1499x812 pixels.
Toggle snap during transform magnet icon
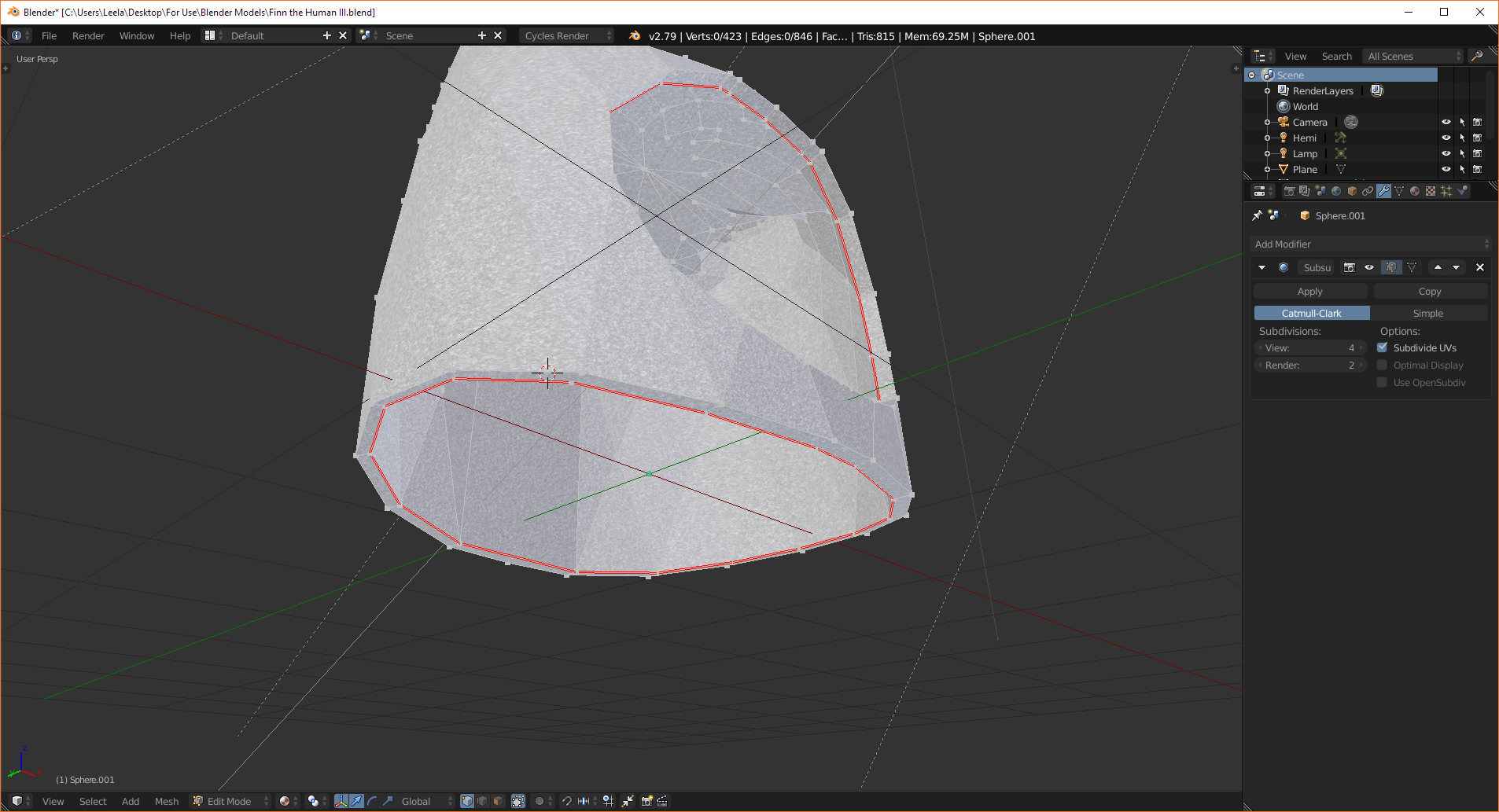pos(566,801)
